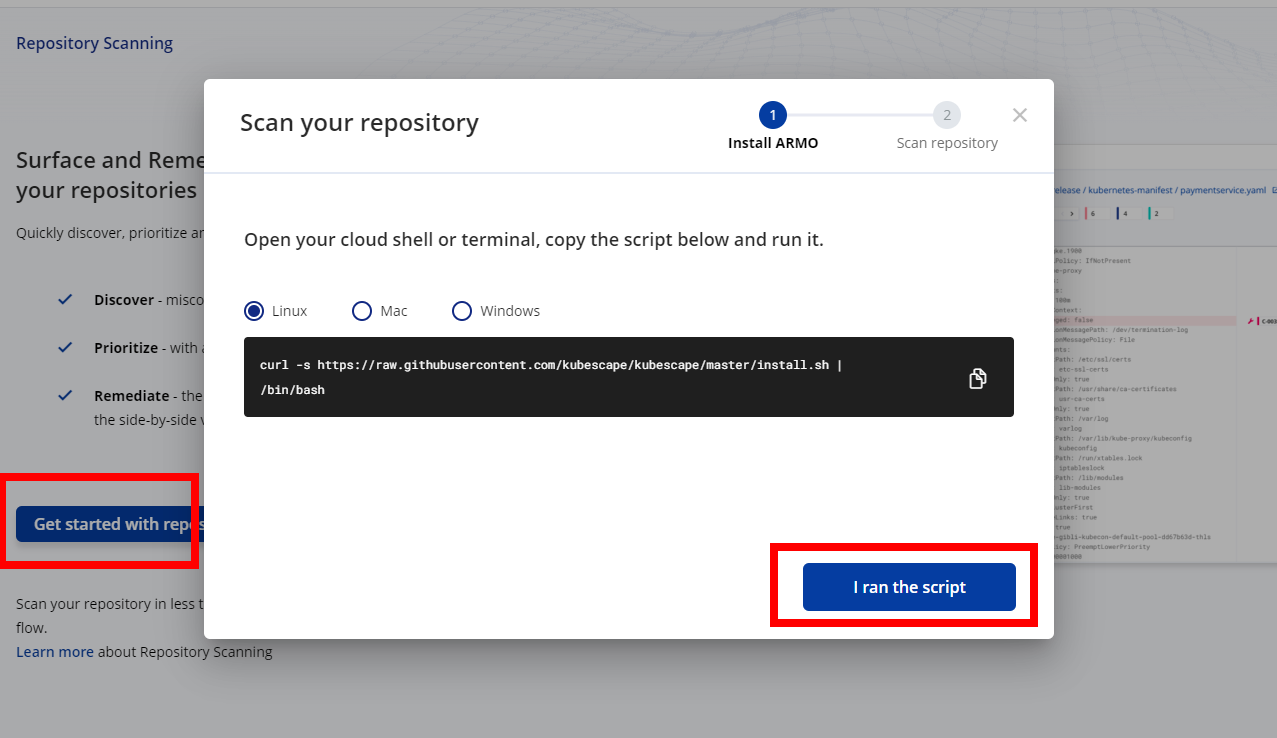Click the 'Scan your repository' dialog heading

click(x=359, y=123)
